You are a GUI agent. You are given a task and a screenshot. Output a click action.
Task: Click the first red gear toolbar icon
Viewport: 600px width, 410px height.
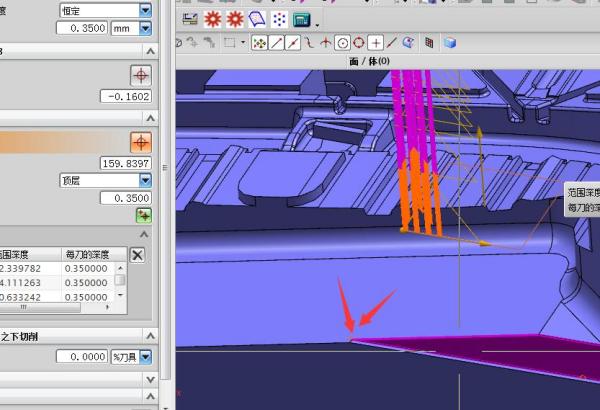tap(213, 19)
